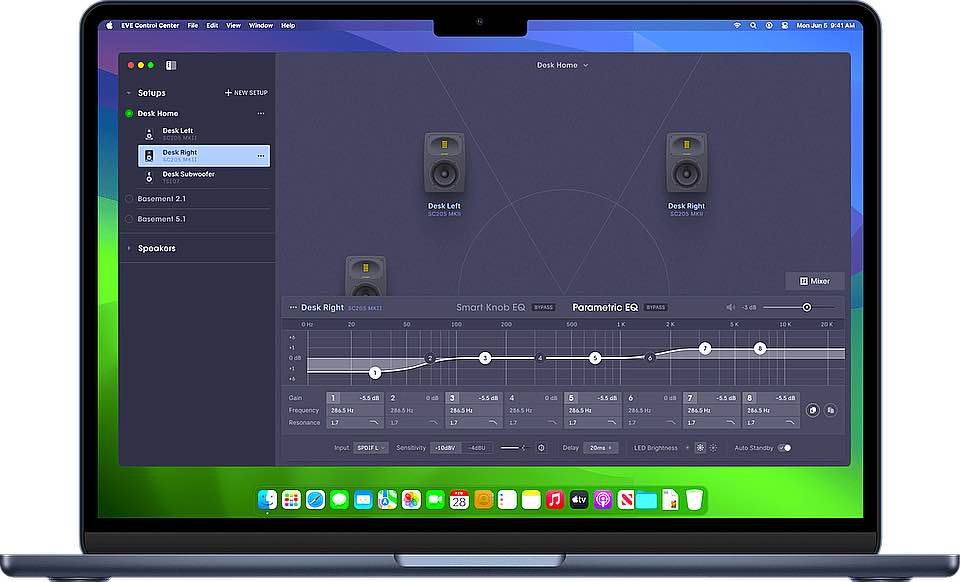The width and height of the screenshot is (960, 582).
Task: Click the paste EQ settings icon
Action: coord(831,410)
